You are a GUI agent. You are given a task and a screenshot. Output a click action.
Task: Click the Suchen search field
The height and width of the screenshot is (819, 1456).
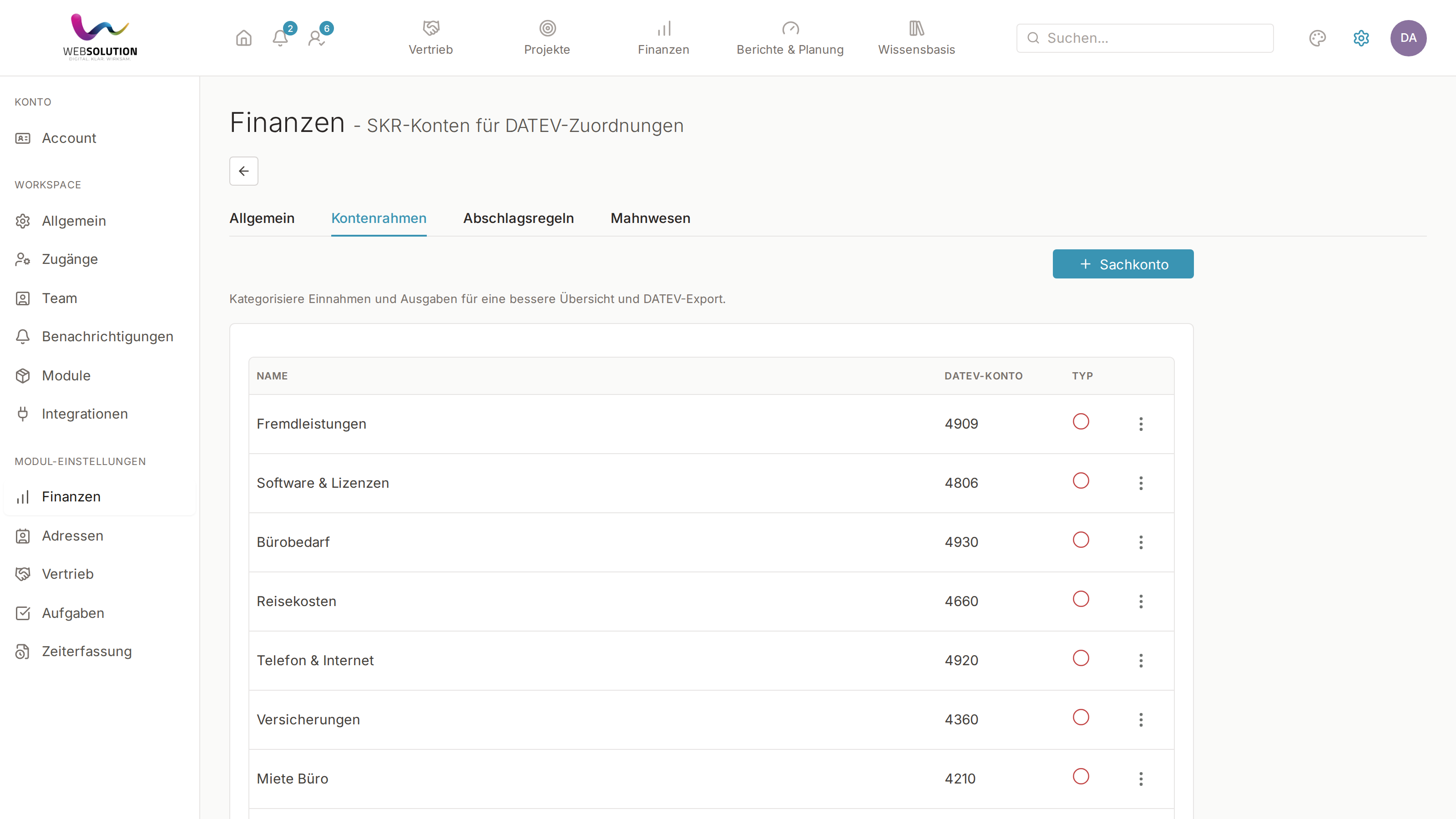point(1145,38)
